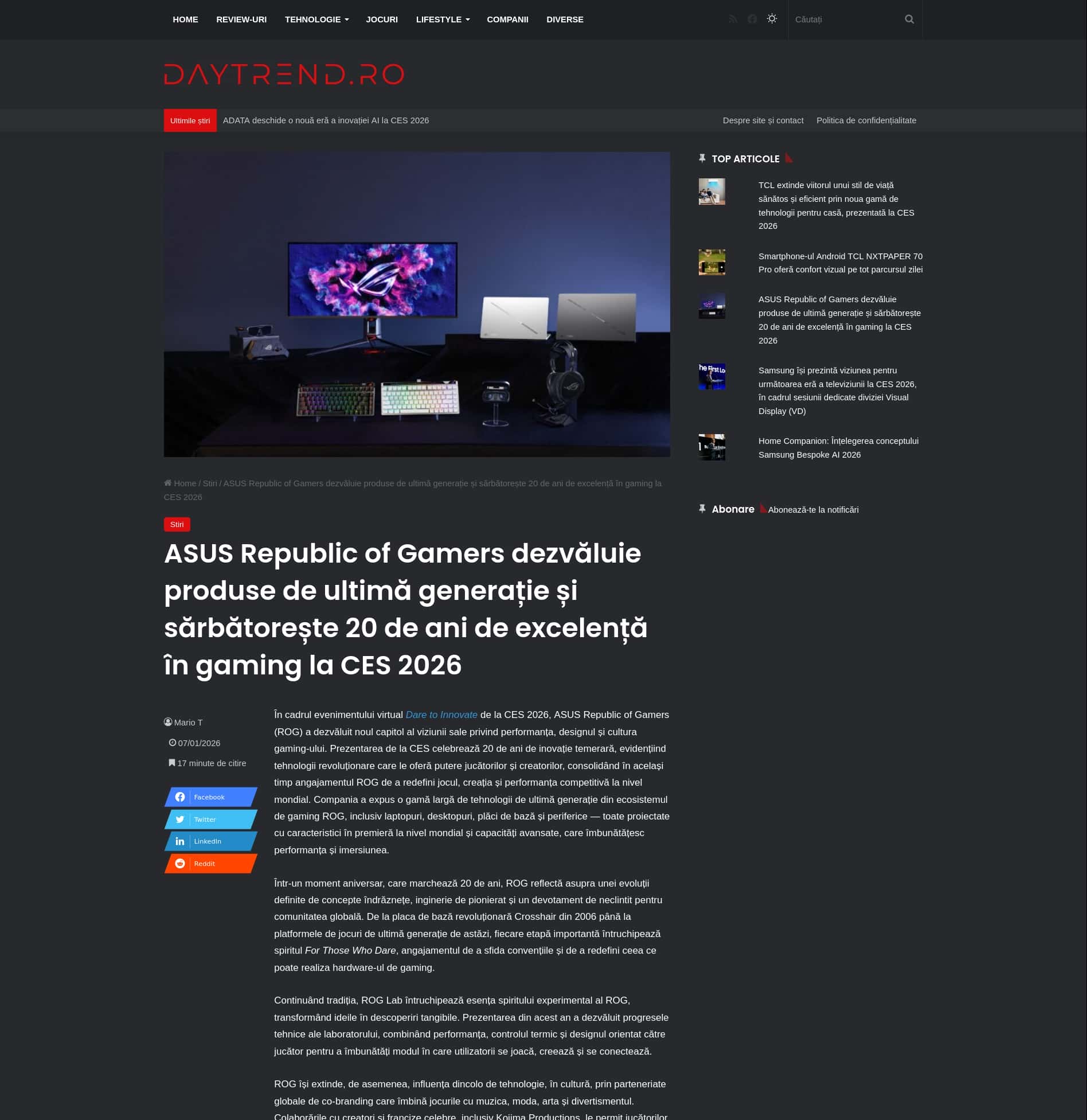Viewport: 1087px width, 1120px height.
Task: Open the REVIEW-URI menu item
Action: coord(241,19)
